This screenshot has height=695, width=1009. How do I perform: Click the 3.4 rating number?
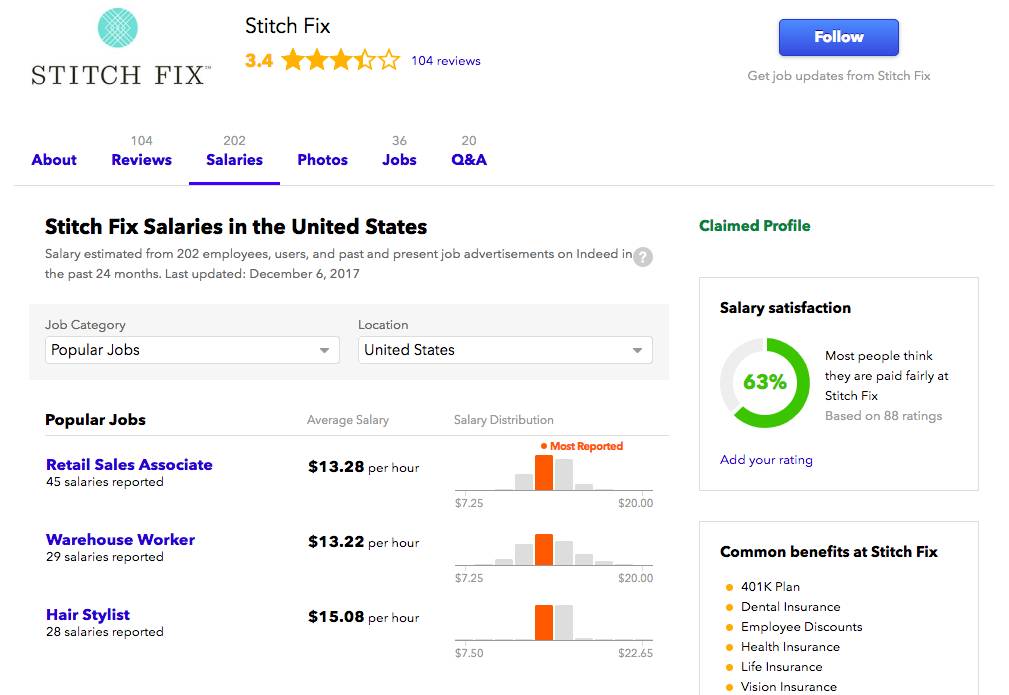point(259,60)
